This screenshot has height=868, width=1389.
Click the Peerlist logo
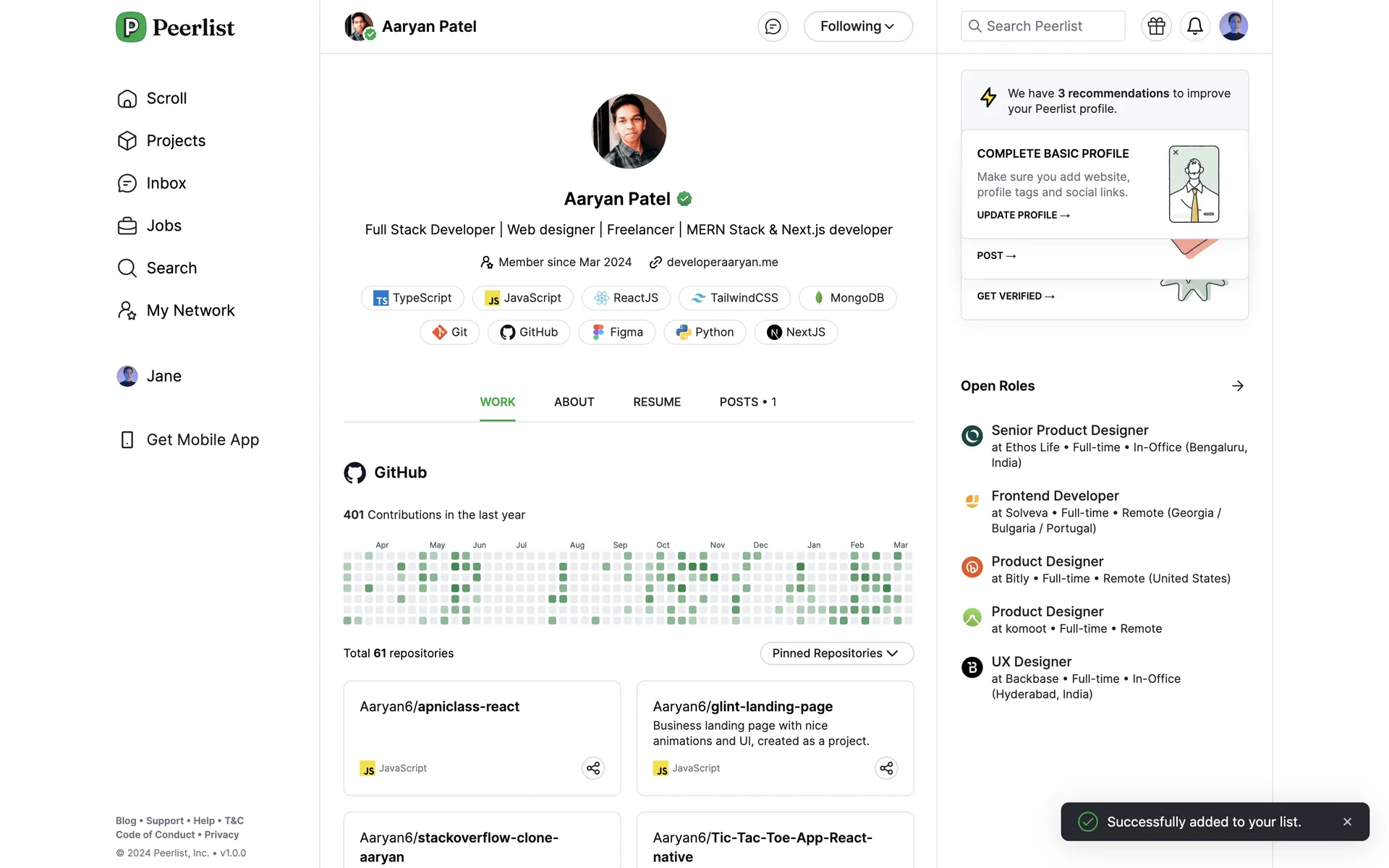point(176,27)
